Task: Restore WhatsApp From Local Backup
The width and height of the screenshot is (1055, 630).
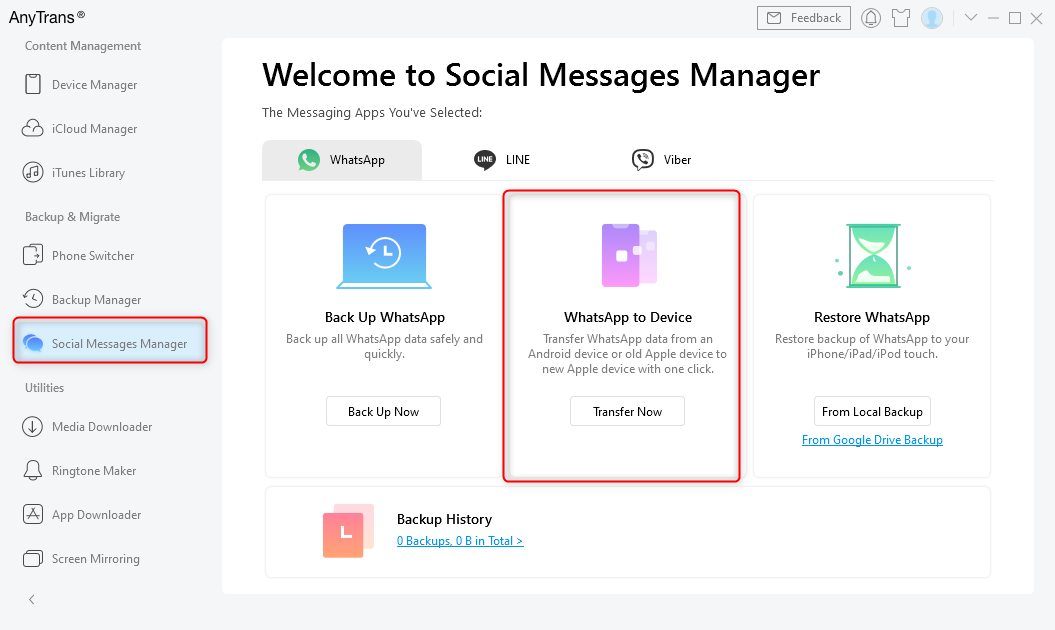Action: (872, 410)
